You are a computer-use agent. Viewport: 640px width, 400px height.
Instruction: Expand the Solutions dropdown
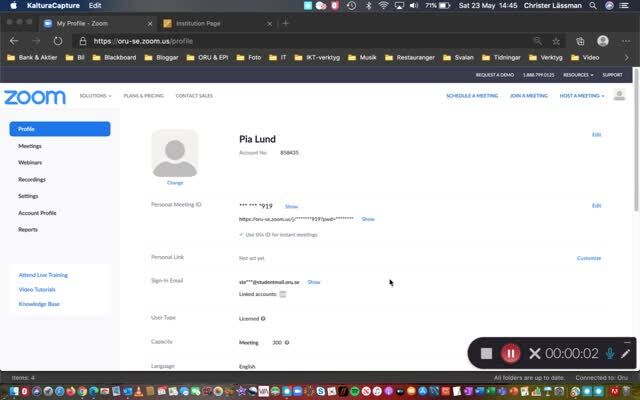click(x=95, y=96)
